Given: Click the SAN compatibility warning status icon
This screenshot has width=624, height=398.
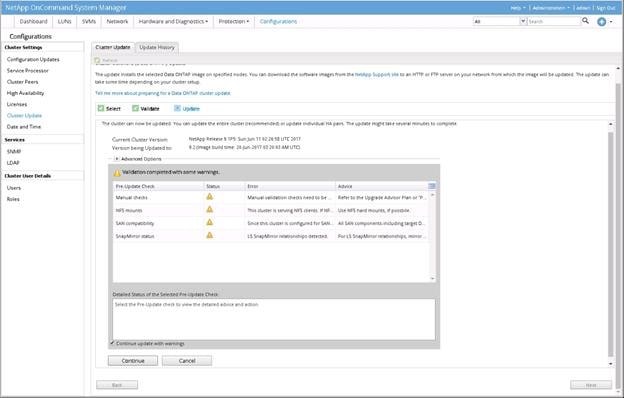Looking at the screenshot, I should [209, 222].
